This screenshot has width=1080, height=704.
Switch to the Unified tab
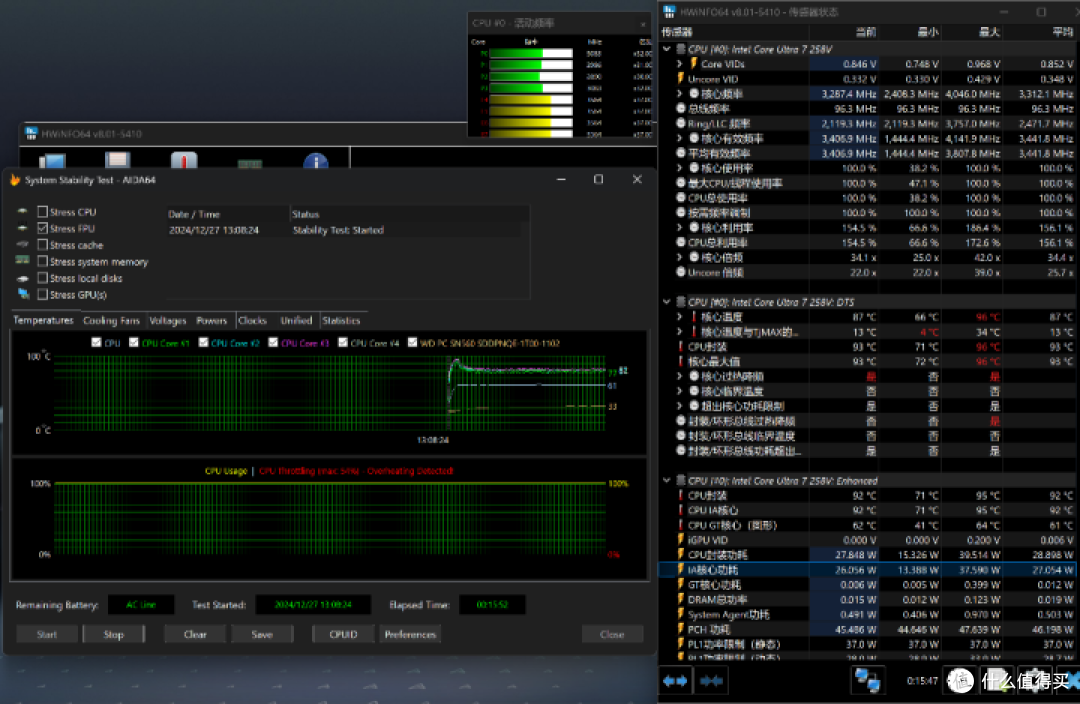[x=296, y=320]
